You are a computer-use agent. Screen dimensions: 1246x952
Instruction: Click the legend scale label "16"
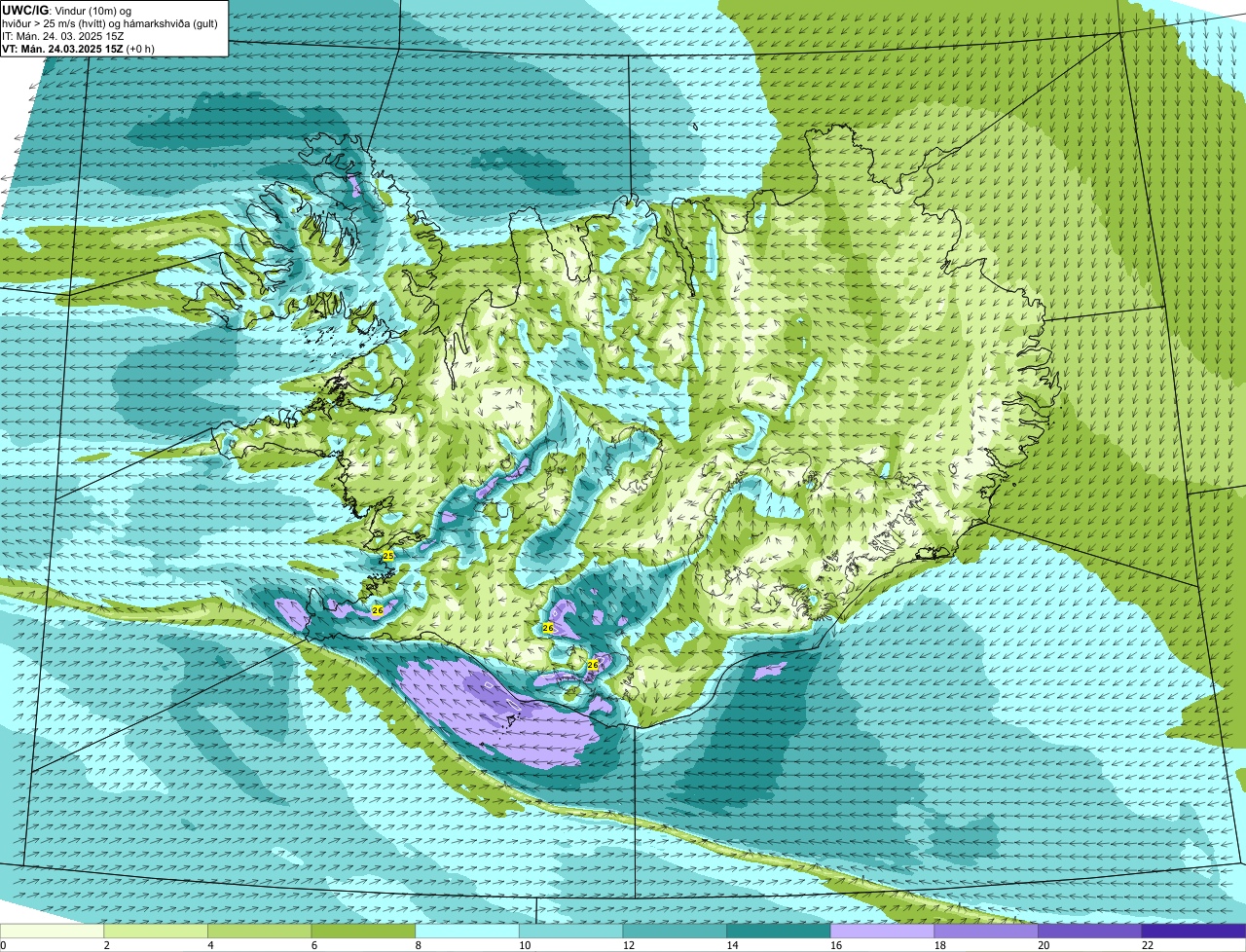[836, 945]
